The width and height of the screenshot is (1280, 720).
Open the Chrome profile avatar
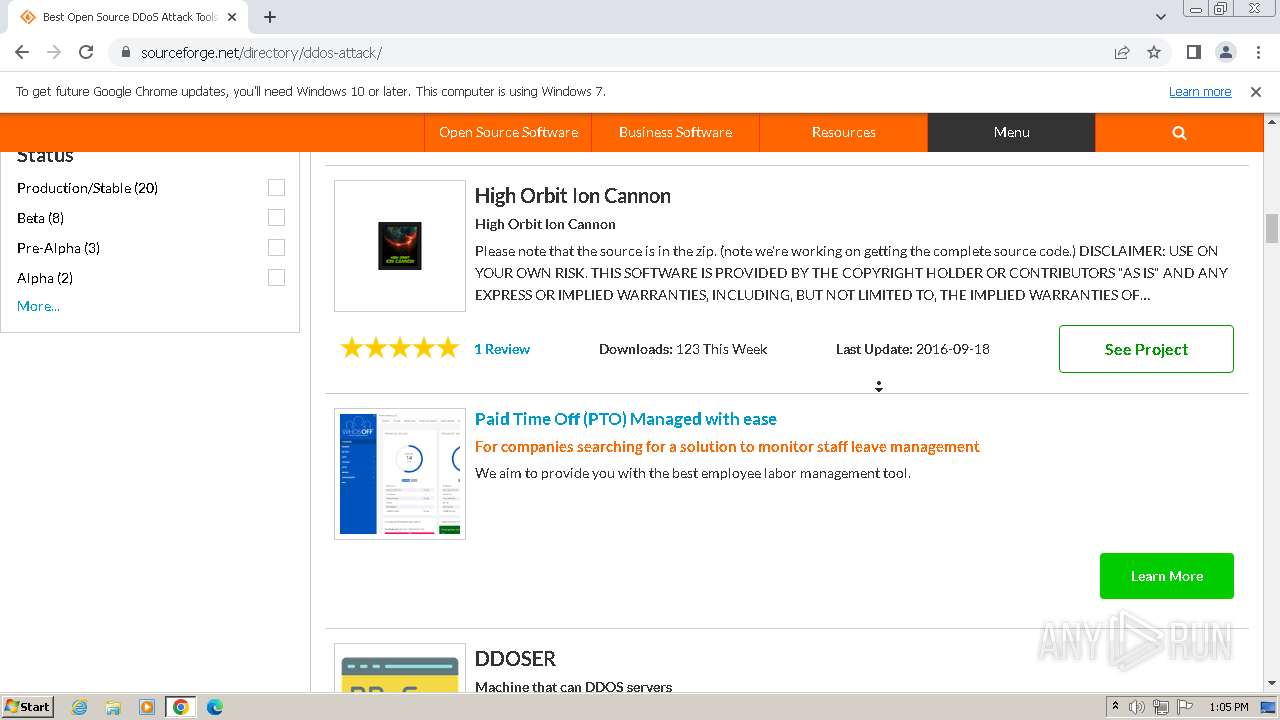[1225, 52]
